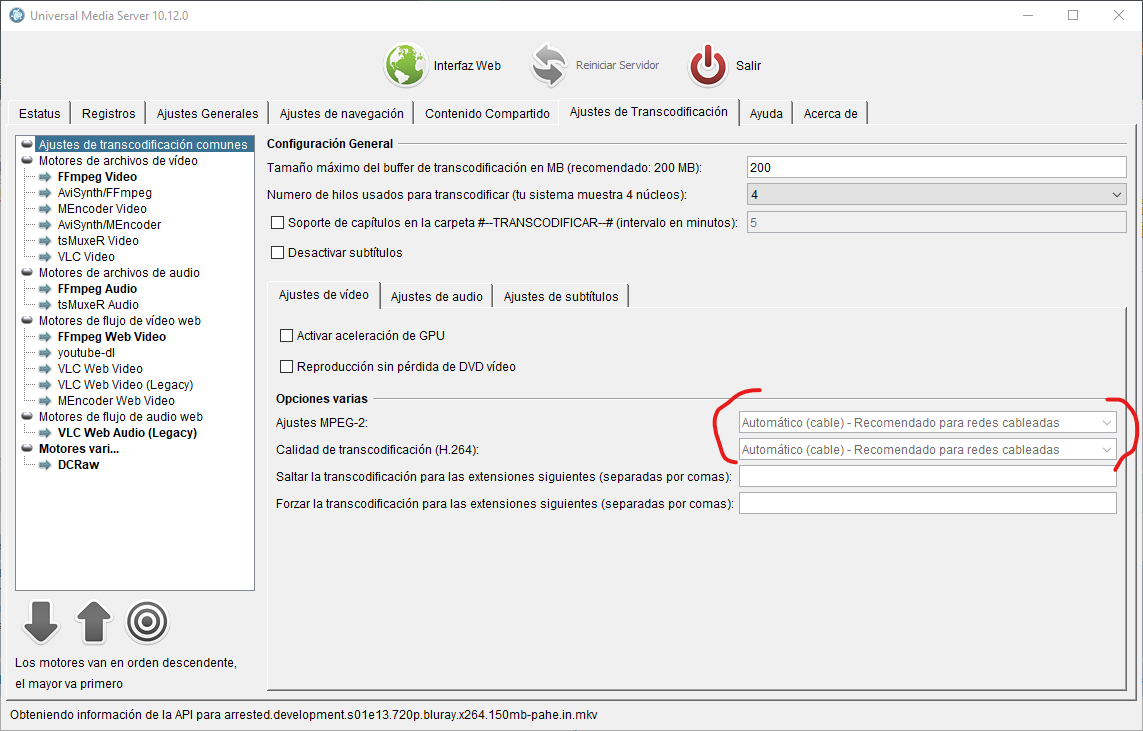Open the Registros tab
This screenshot has height=731, width=1143.
pyautogui.click(x=109, y=114)
